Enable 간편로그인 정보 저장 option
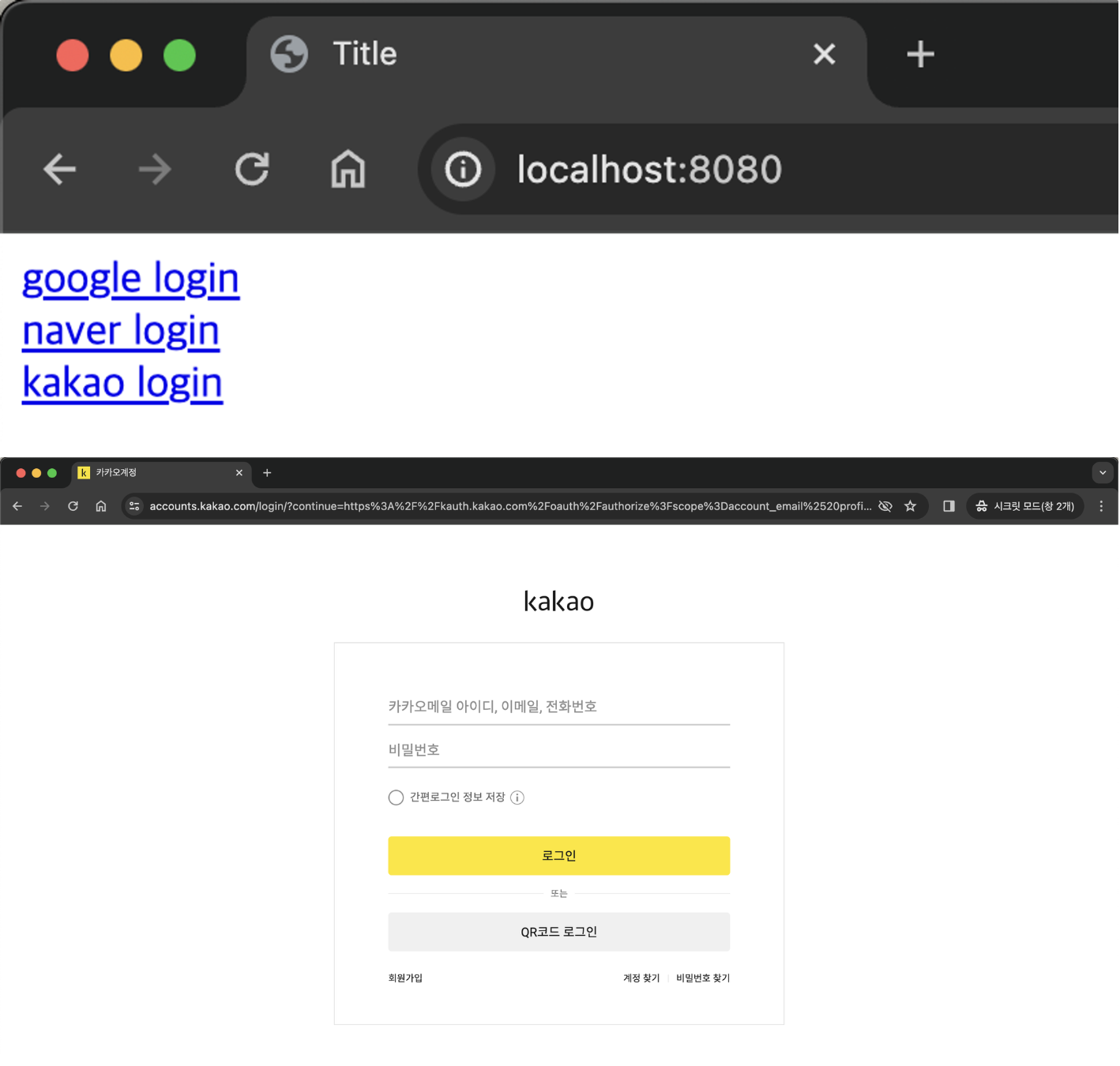This screenshot has height=1066, width=1120. click(396, 798)
